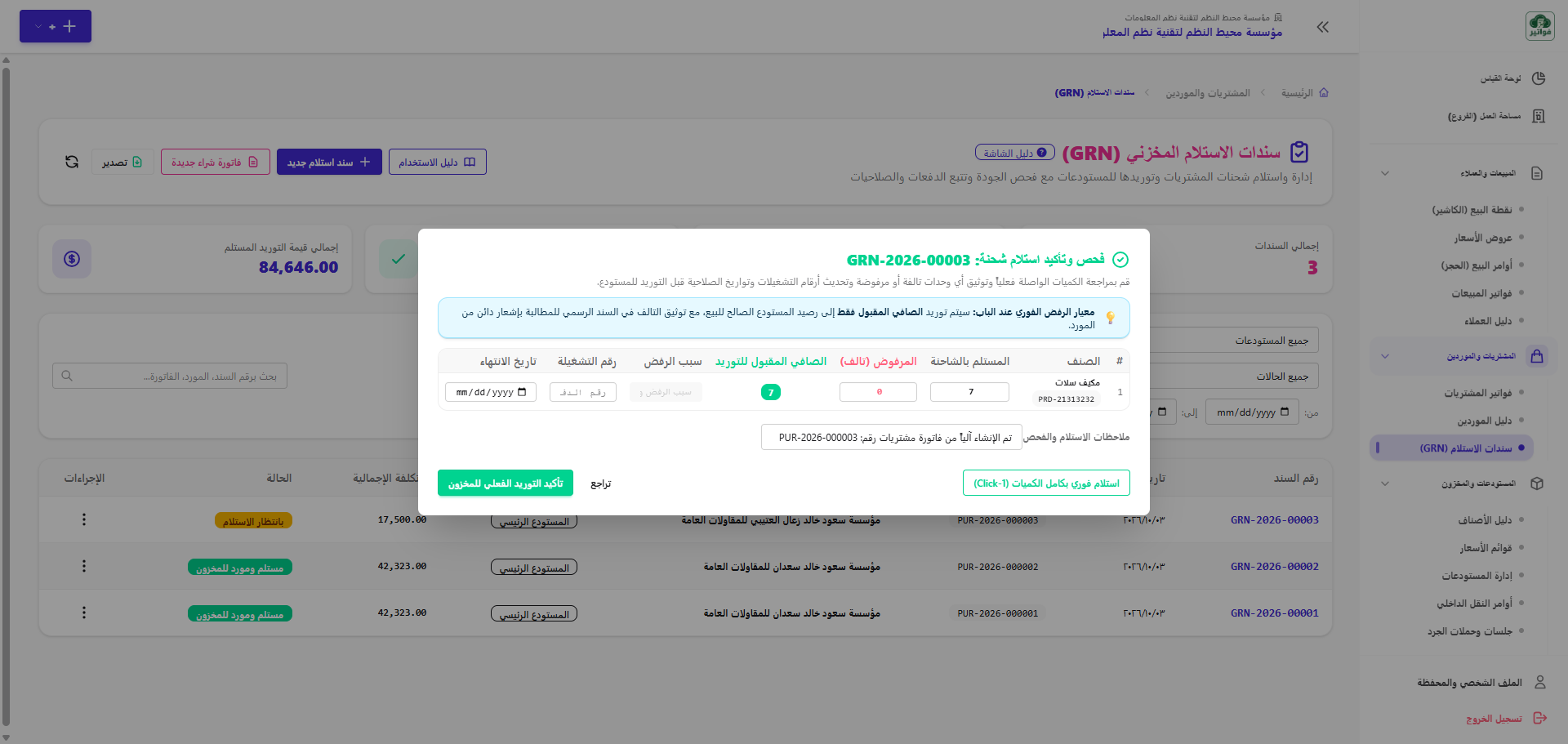
Task: Open GRN-2026-00002 receipt link
Action: pos(1275,566)
